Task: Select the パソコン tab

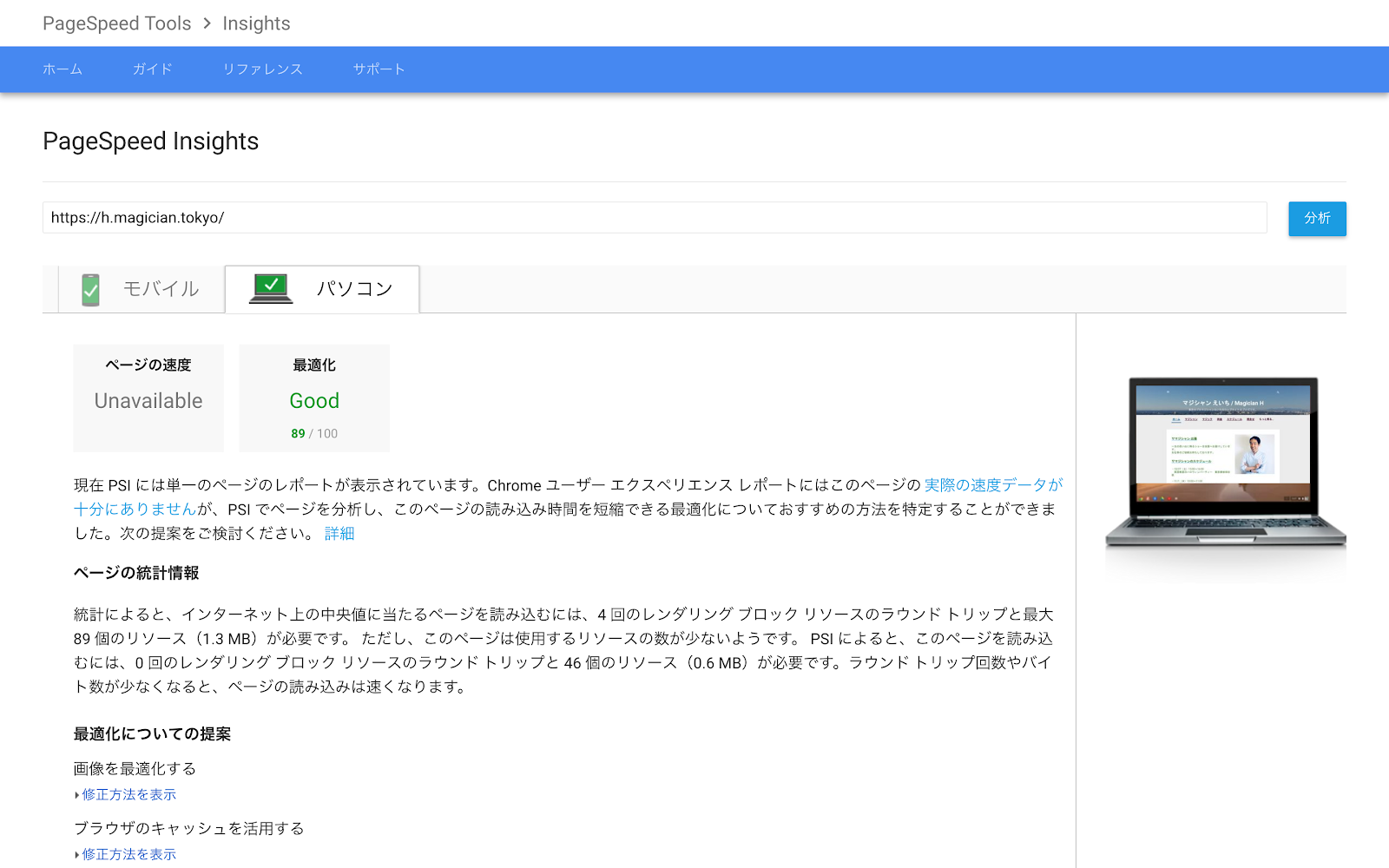Action: pos(322,289)
